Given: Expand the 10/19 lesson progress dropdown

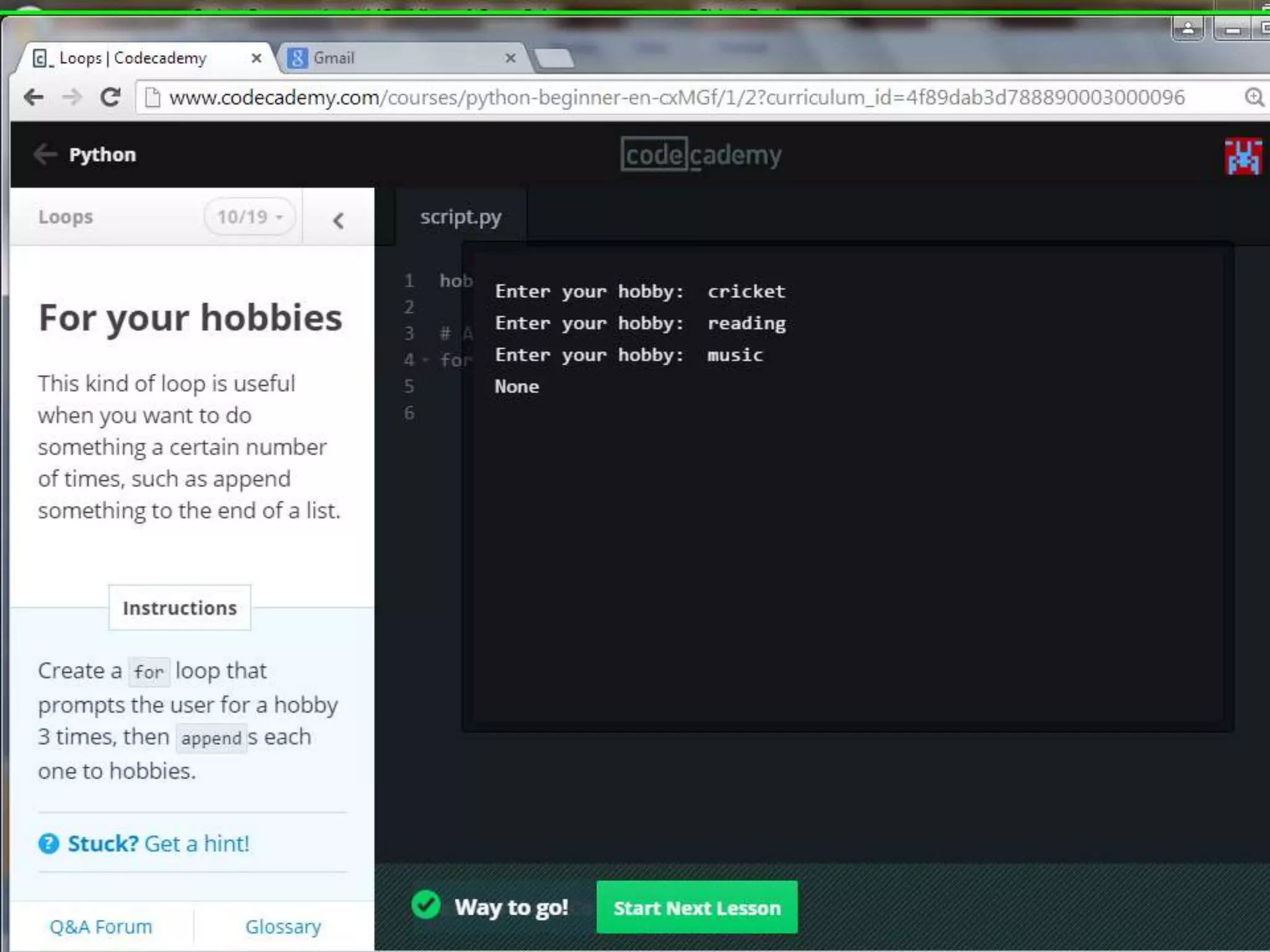Looking at the screenshot, I should pyautogui.click(x=249, y=217).
